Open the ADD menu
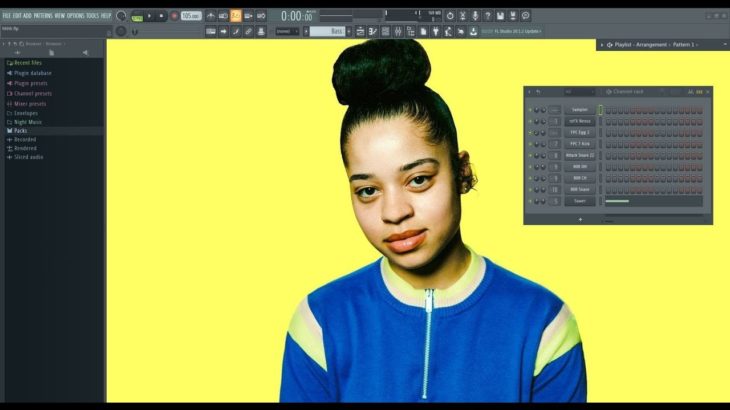 27,15
